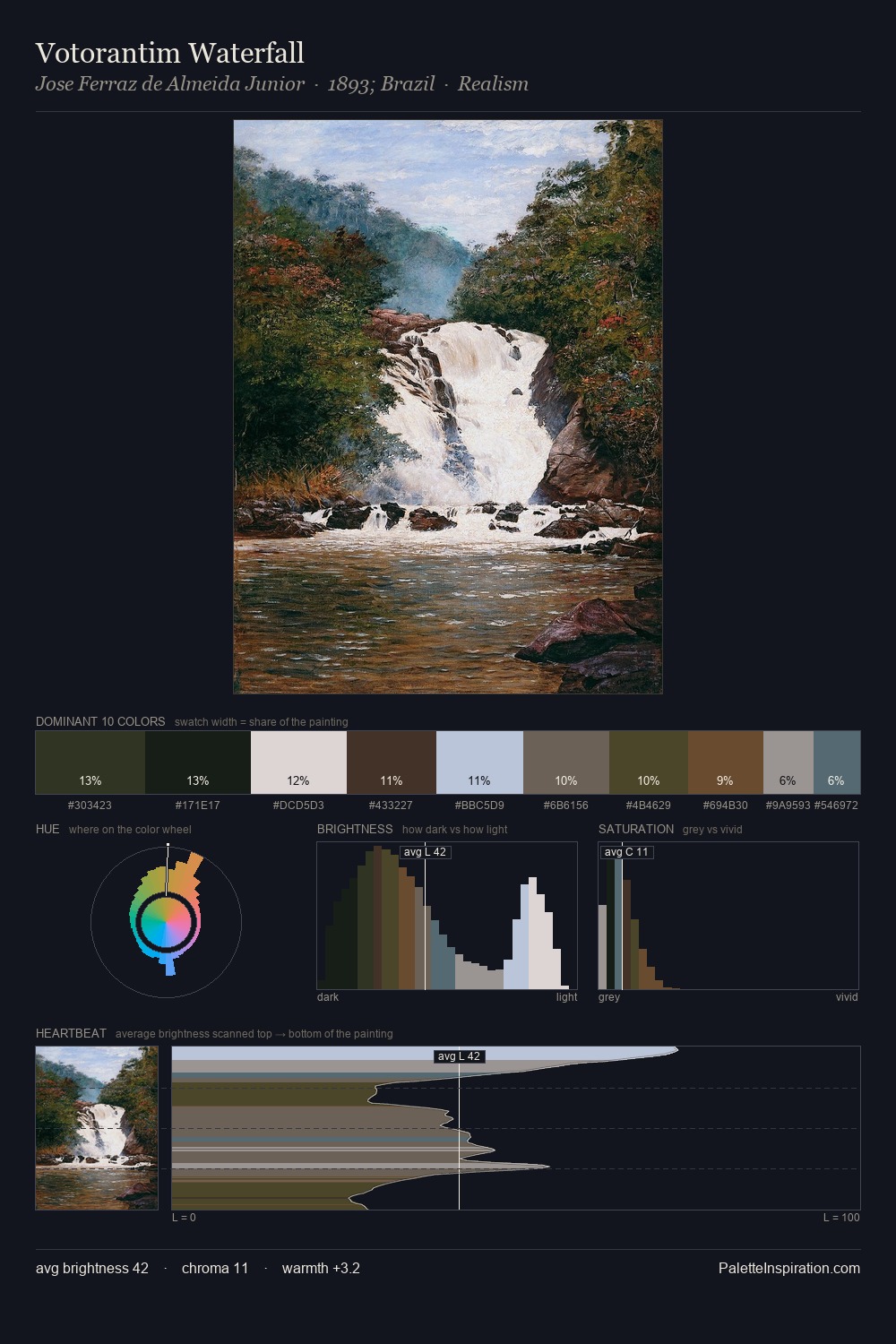Click the #9A9593 grey swatch
The image size is (896, 1344).
tap(788, 762)
